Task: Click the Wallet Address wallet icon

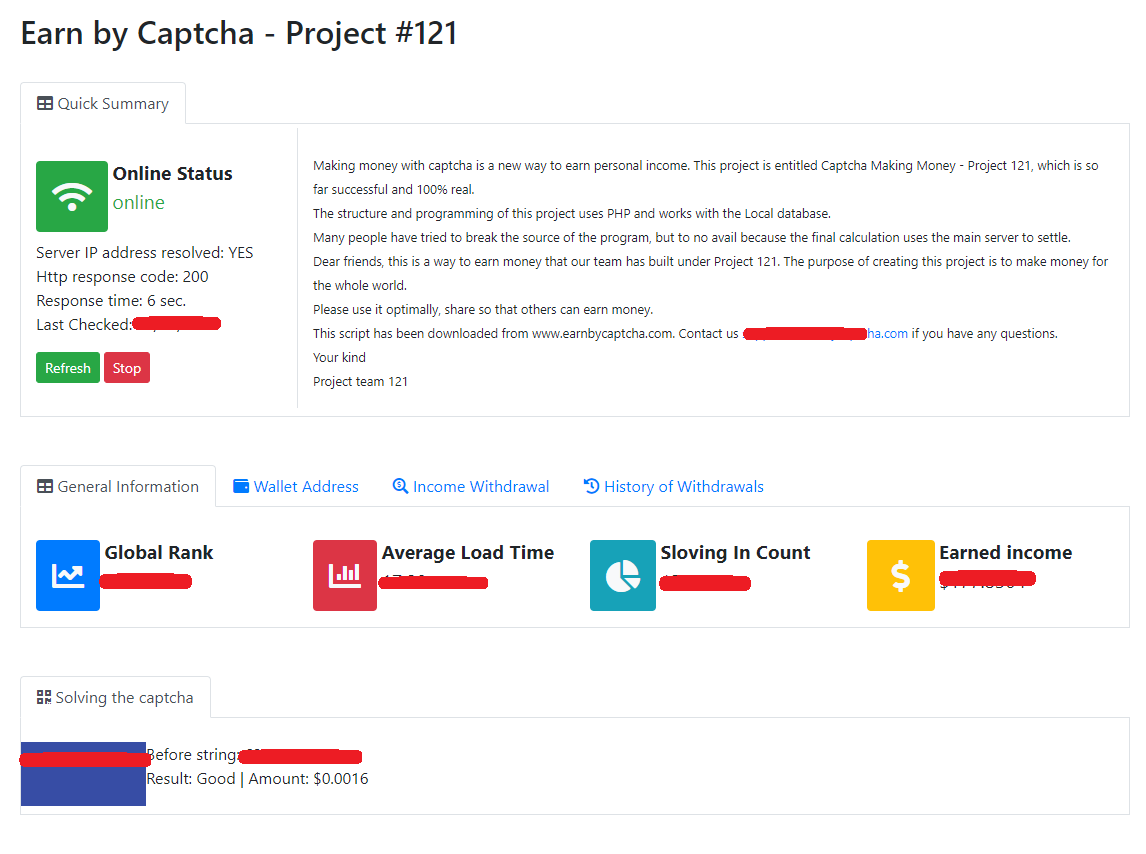Action: point(241,486)
